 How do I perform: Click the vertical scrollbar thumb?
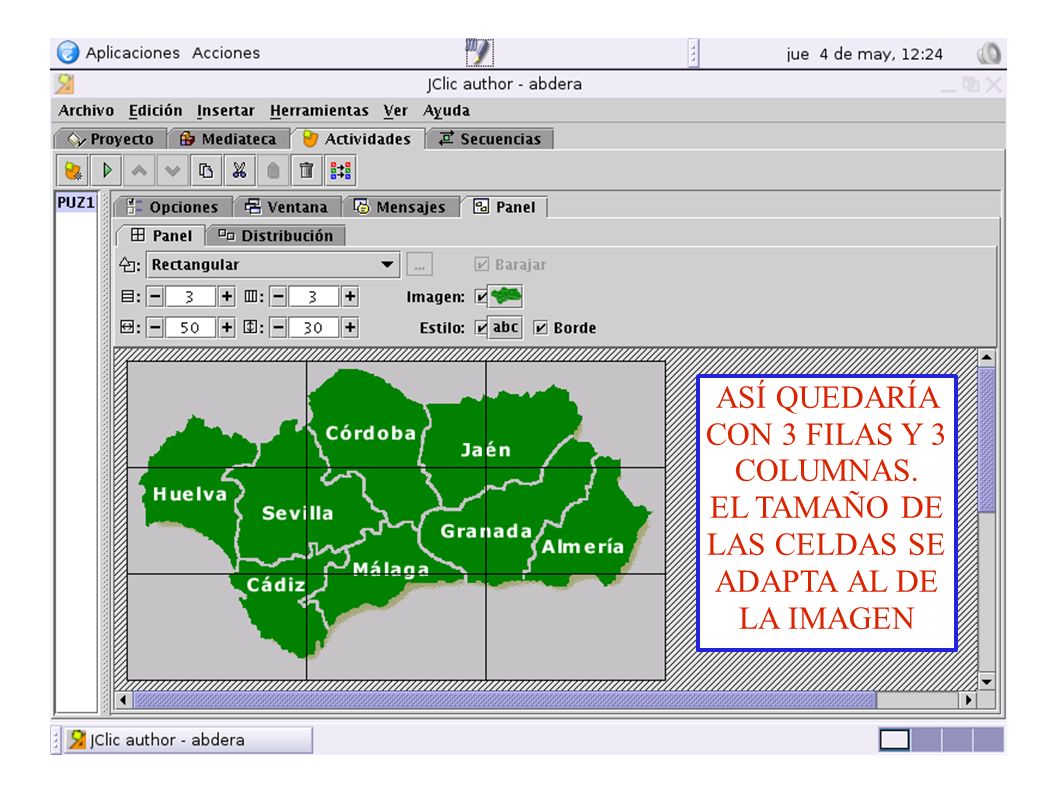click(x=986, y=440)
